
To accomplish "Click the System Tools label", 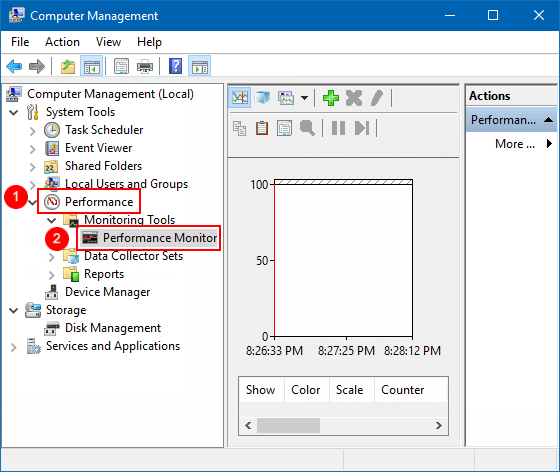I will [x=80, y=112].
